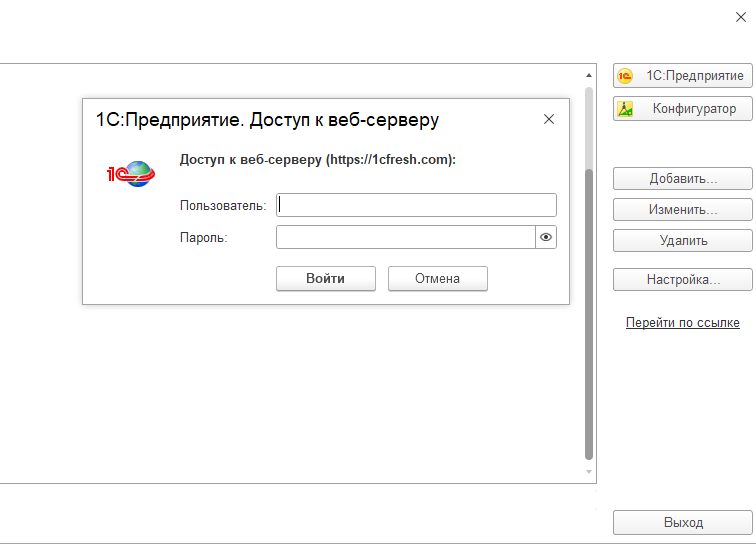The image size is (756, 544).
Task: Click the Конфигуратор drafting icon
Action: pos(625,109)
